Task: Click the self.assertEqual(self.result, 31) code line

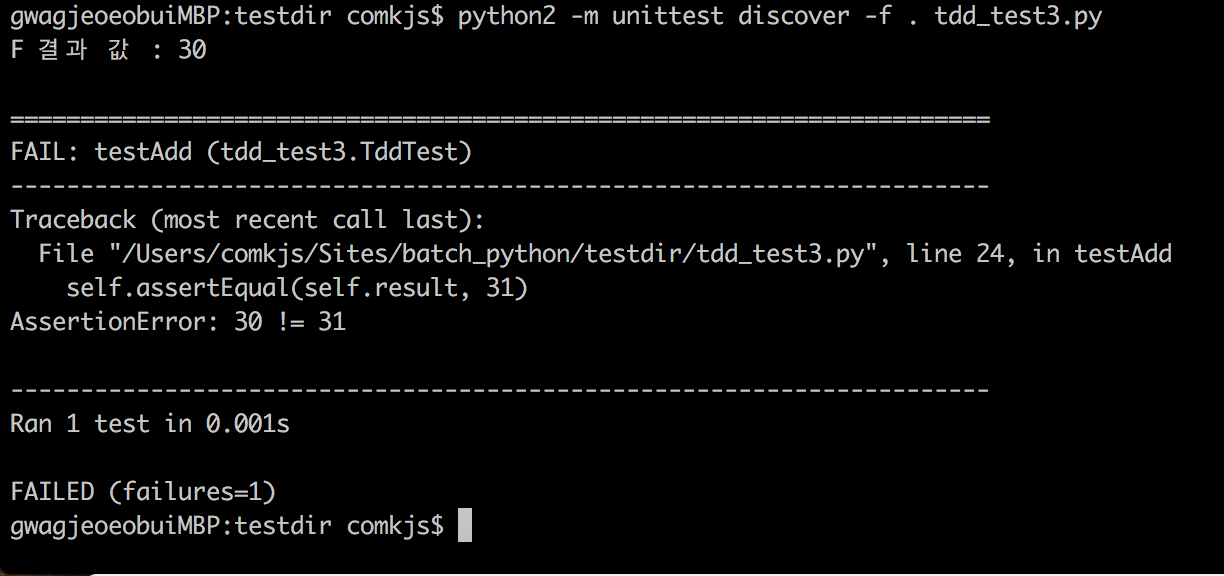Action: pos(297,288)
